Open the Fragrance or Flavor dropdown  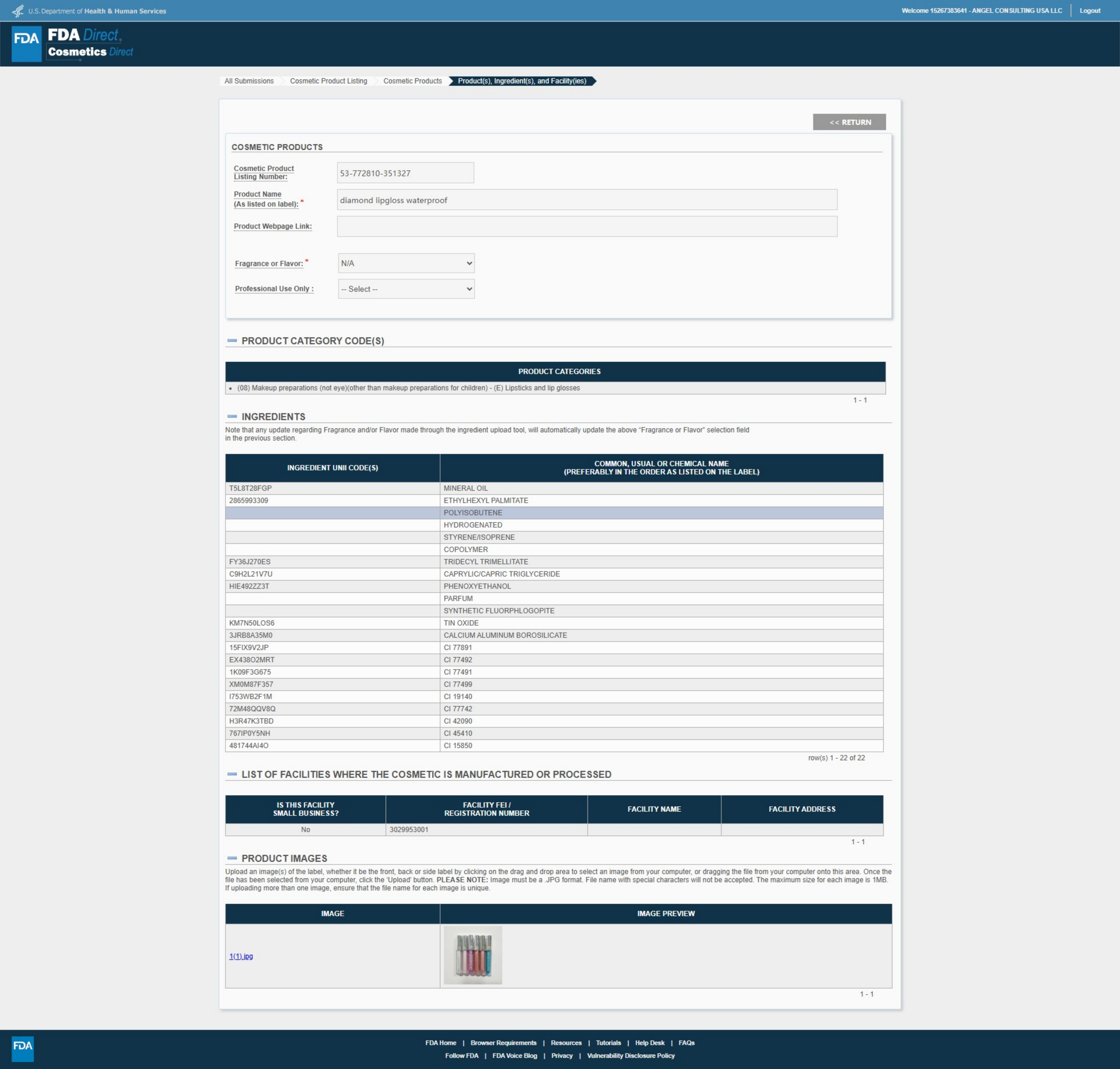point(406,263)
